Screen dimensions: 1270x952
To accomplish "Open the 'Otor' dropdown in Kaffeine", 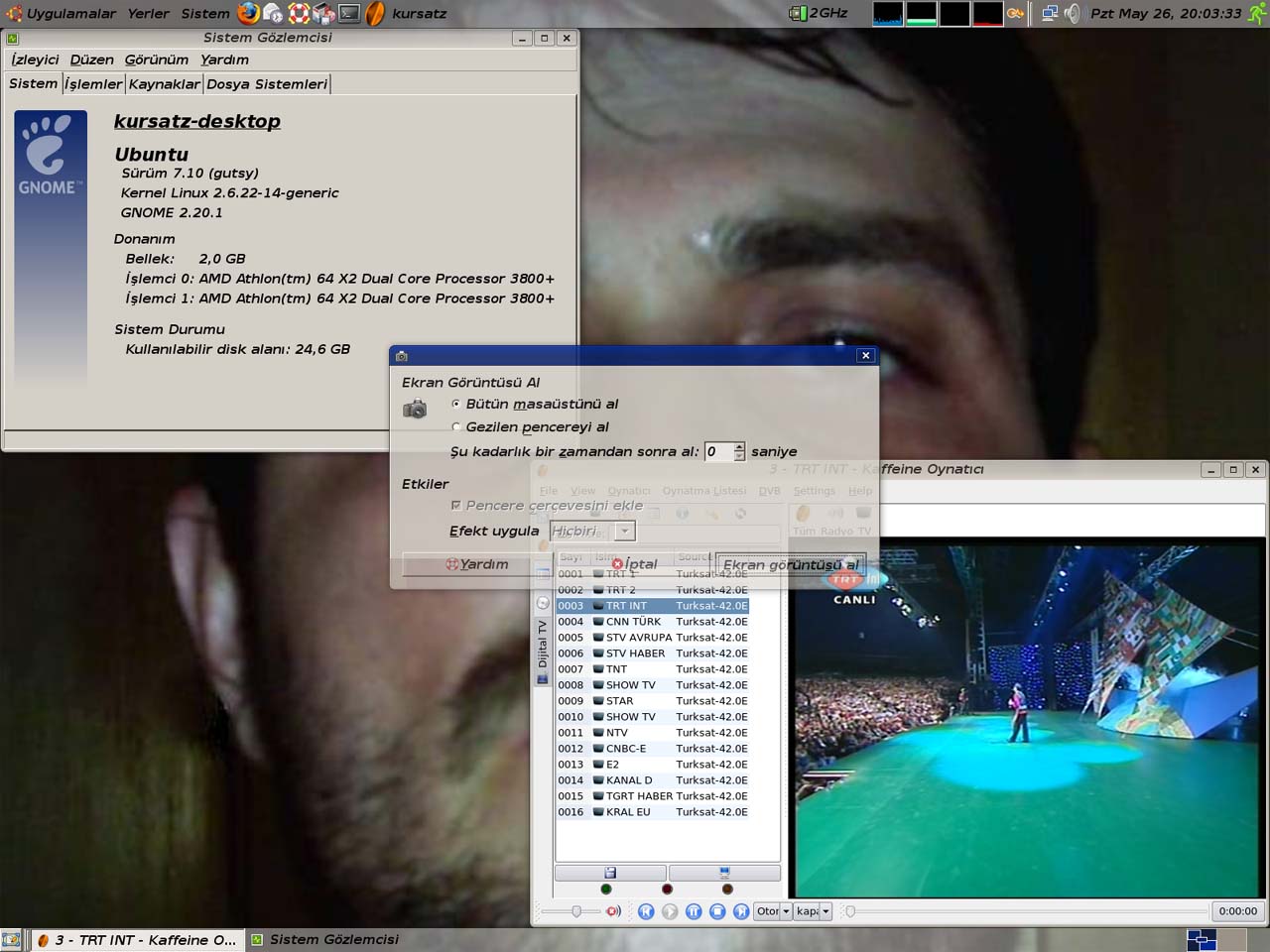I will [x=773, y=911].
